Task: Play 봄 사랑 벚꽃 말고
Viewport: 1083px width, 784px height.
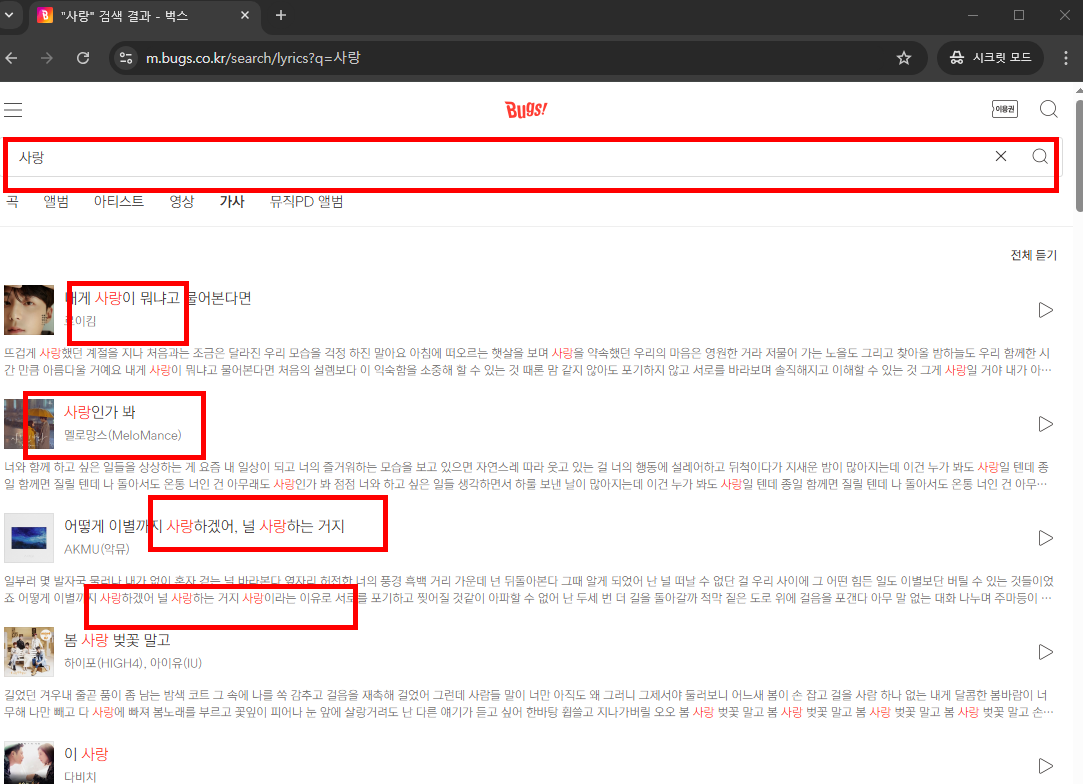Action: pyautogui.click(x=1046, y=651)
